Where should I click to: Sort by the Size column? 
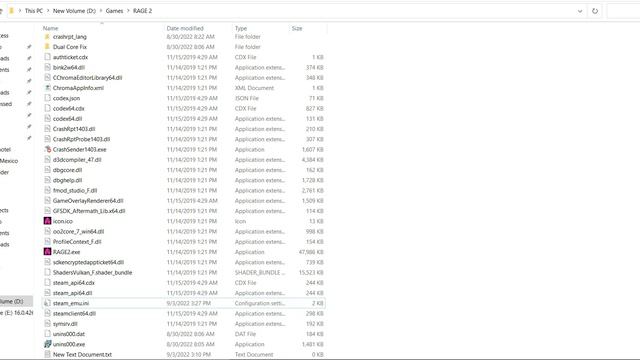(x=297, y=28)
